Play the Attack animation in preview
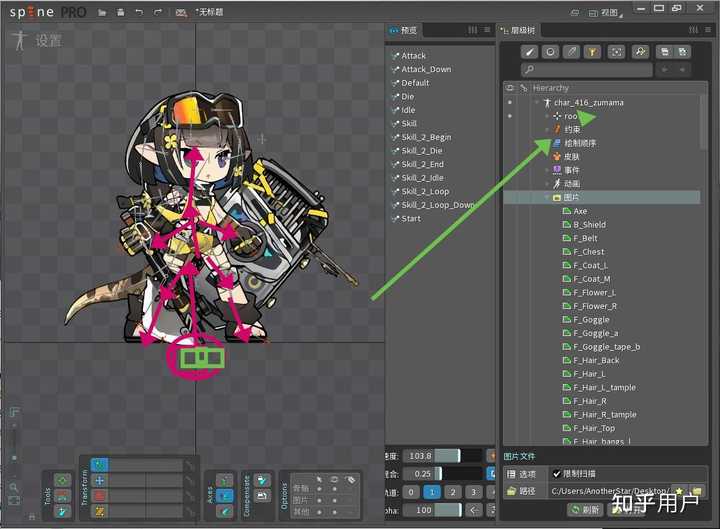 point(413,56)
